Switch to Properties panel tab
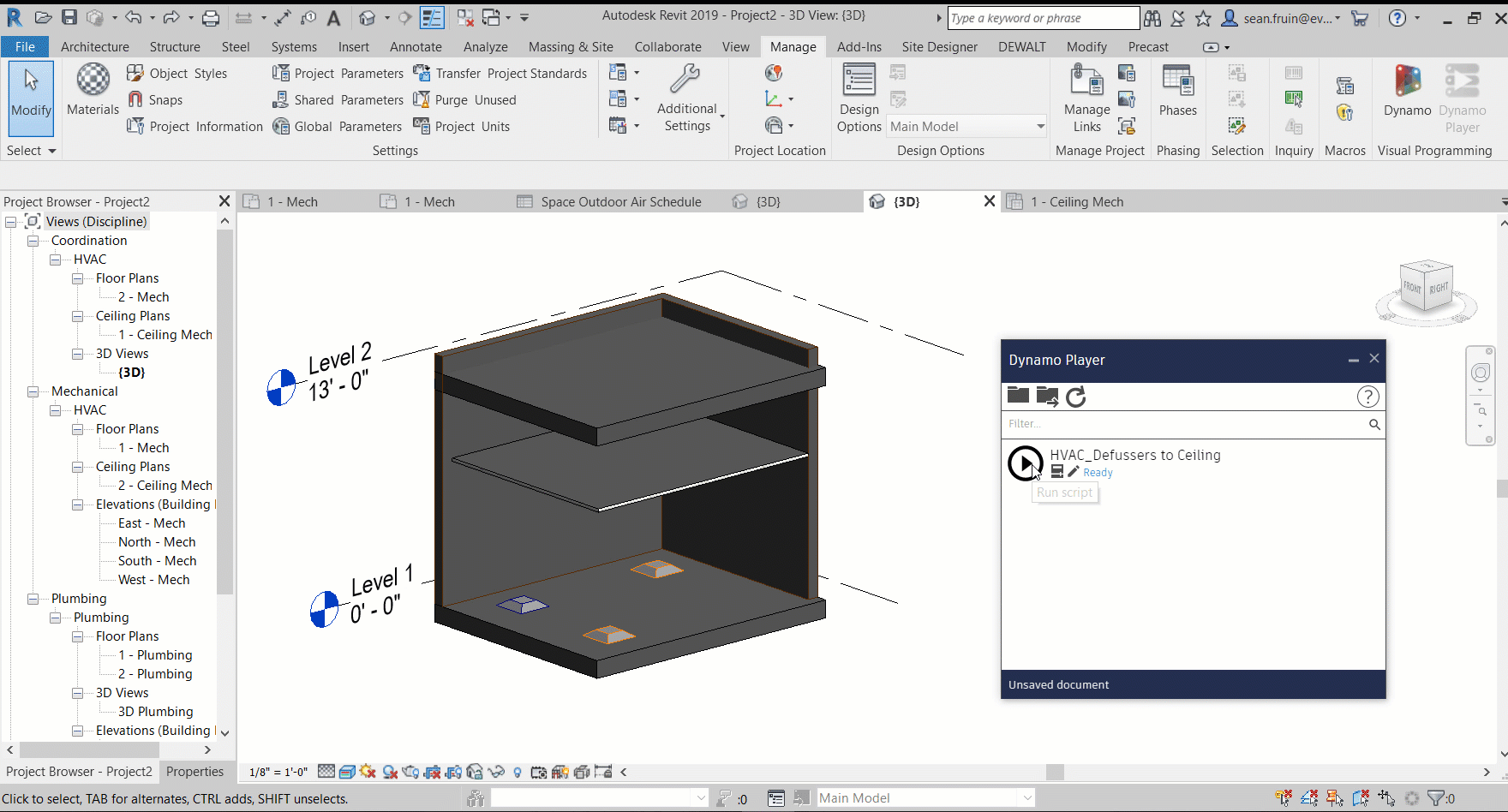 [194, 771]
